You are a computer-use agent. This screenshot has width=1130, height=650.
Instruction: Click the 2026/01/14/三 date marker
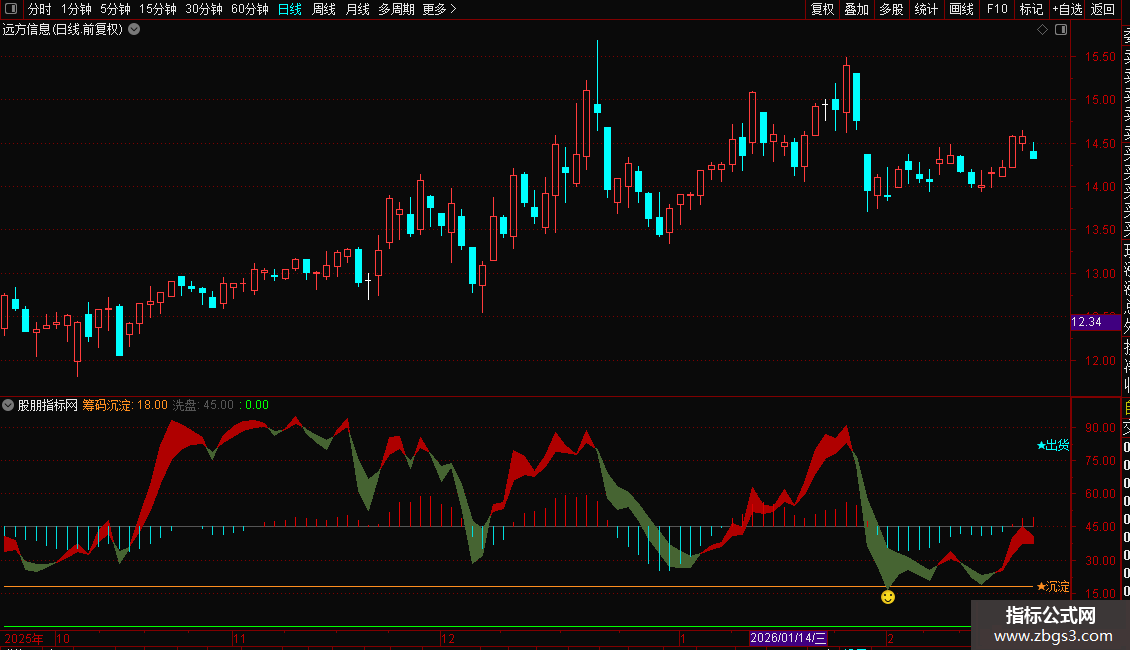click(788, 638)
